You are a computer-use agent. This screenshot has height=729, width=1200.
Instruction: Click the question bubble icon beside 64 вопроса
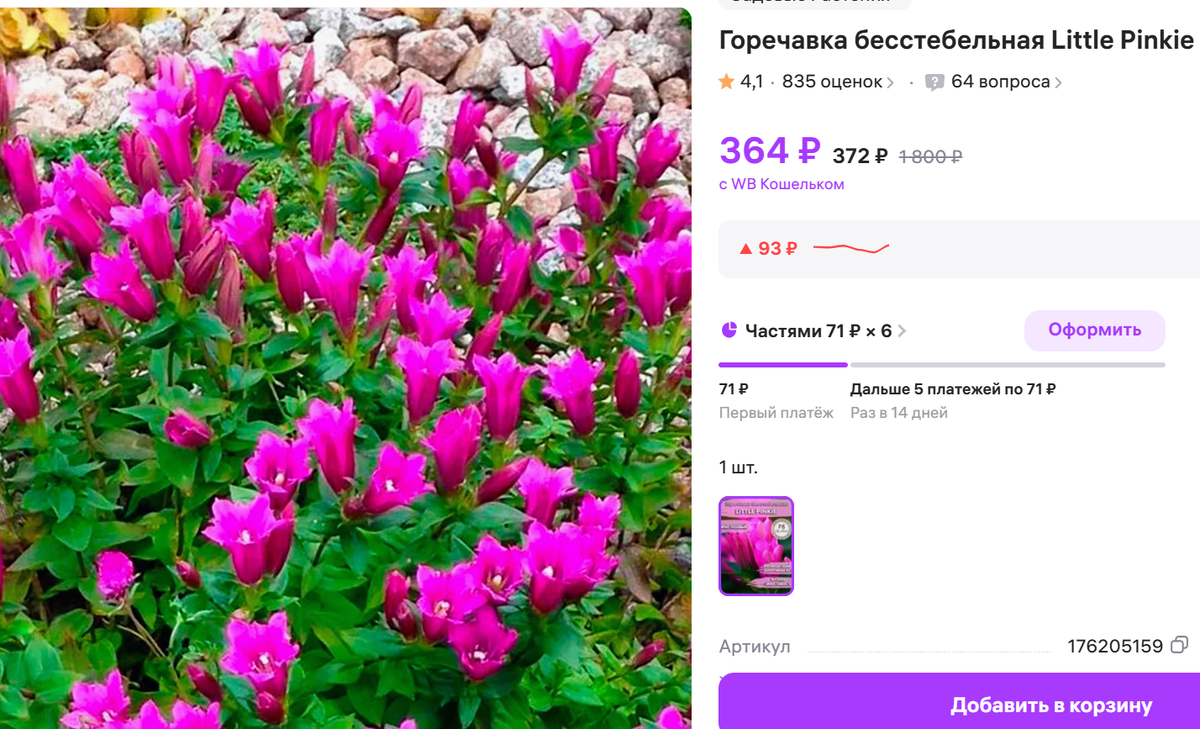click(x=935, y=82)
